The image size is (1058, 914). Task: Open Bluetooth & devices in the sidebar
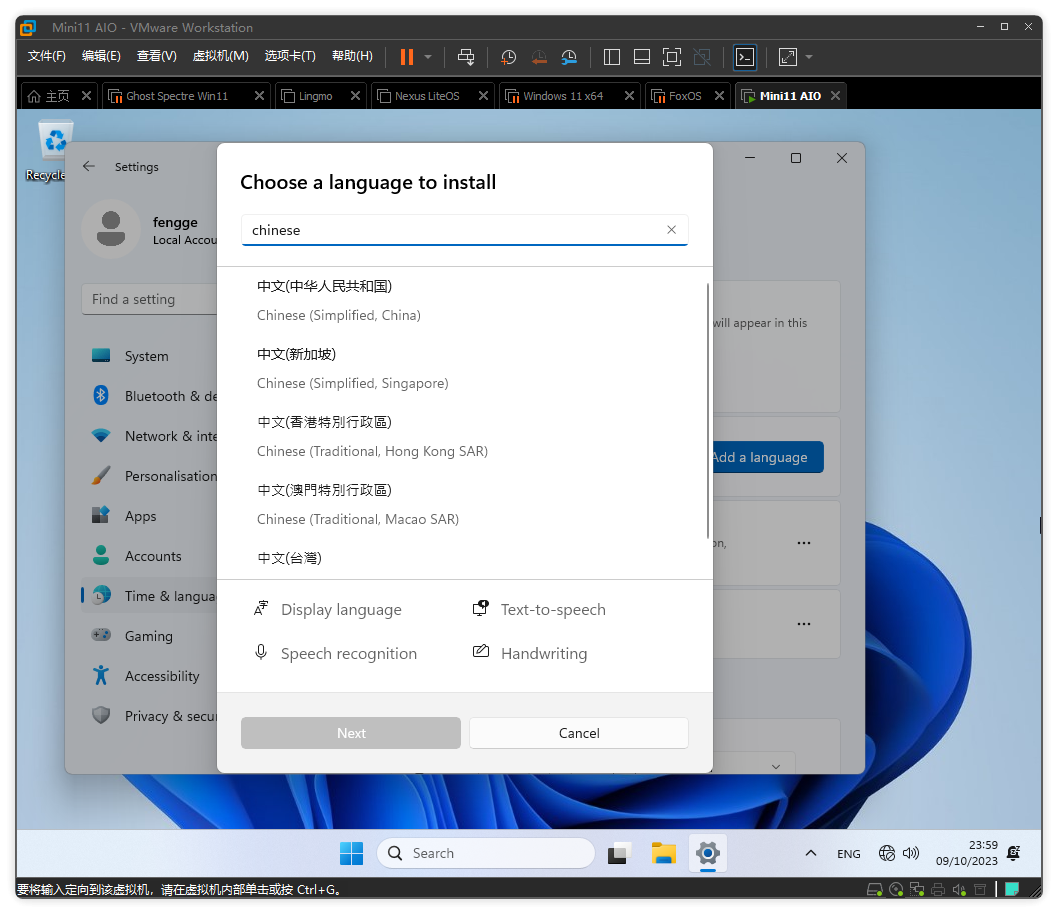pyautogui.click(x=150, y=396)
